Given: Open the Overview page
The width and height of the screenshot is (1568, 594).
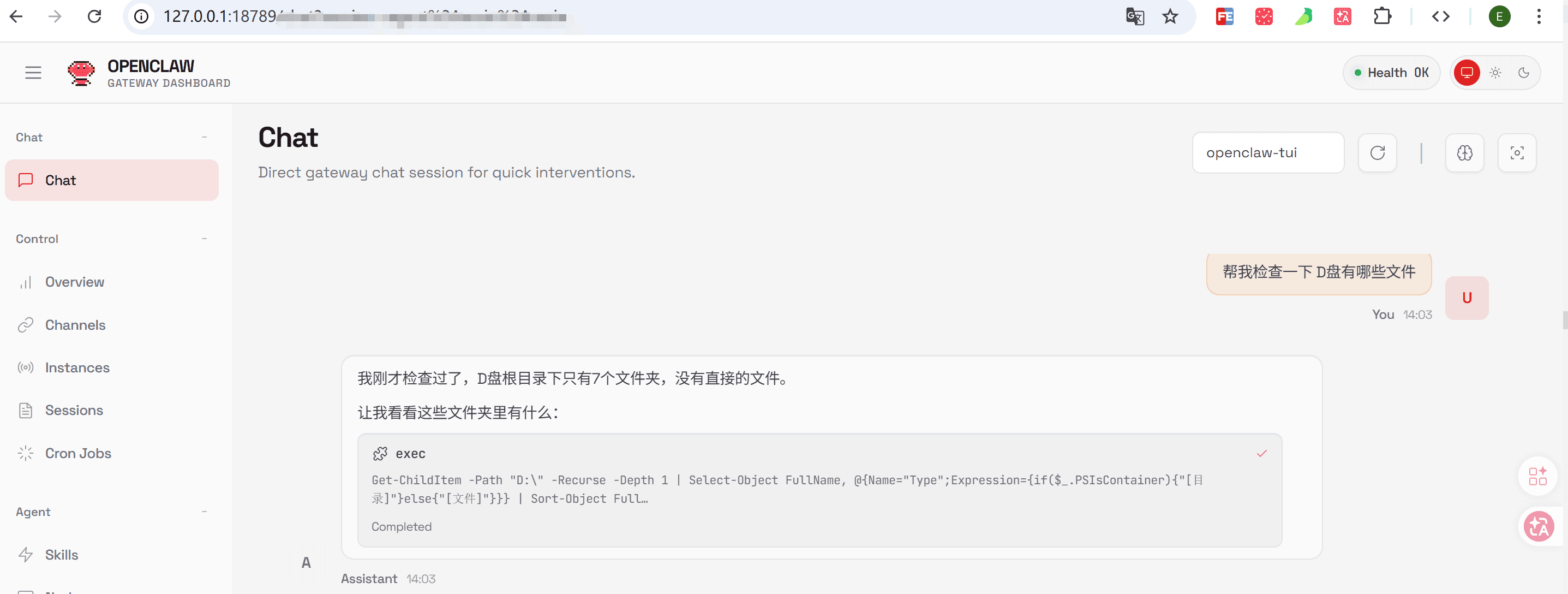Looking at the screenshot, I should pyautogui.click(x=74, y=282).
